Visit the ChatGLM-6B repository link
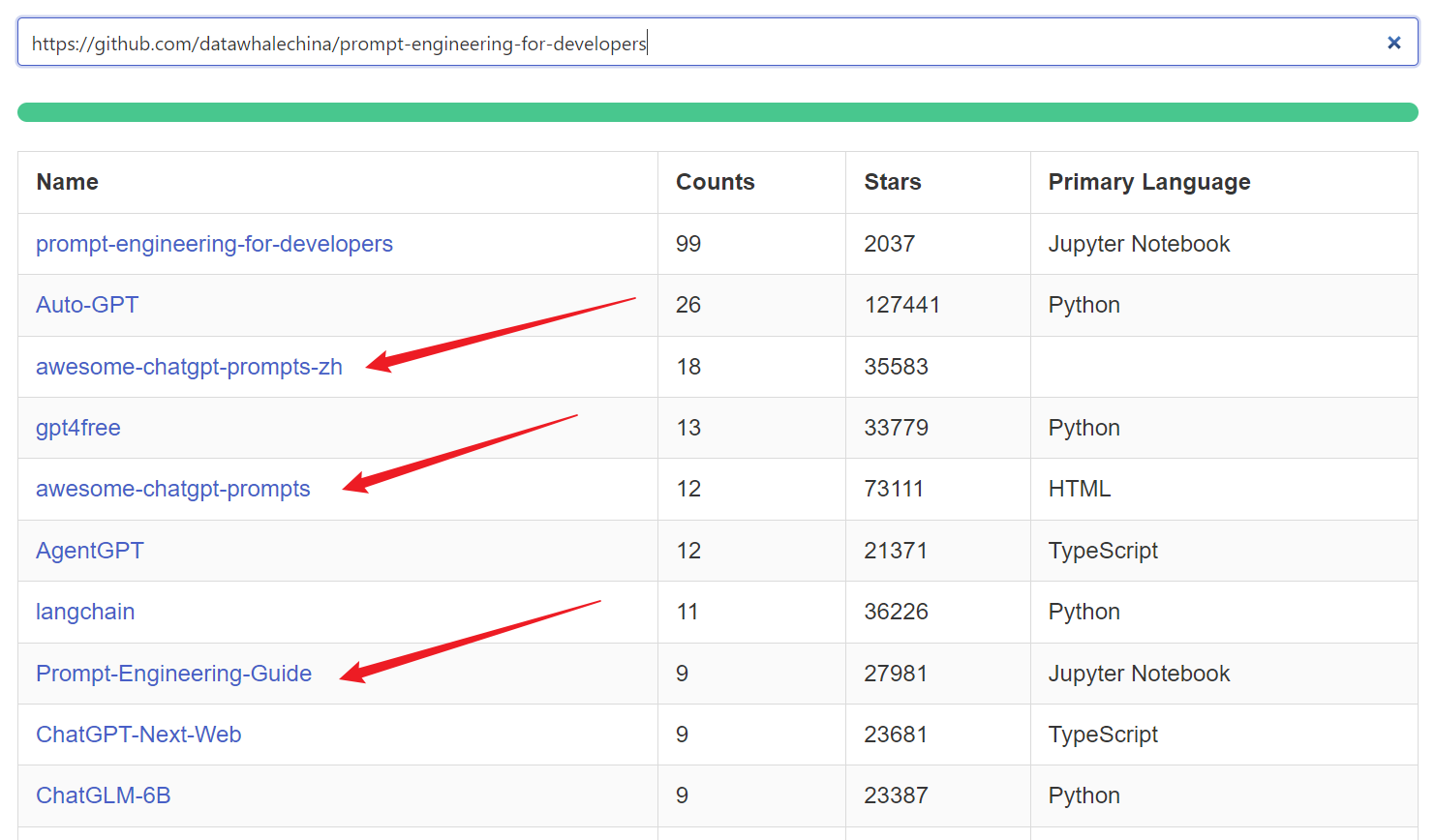 103,795
